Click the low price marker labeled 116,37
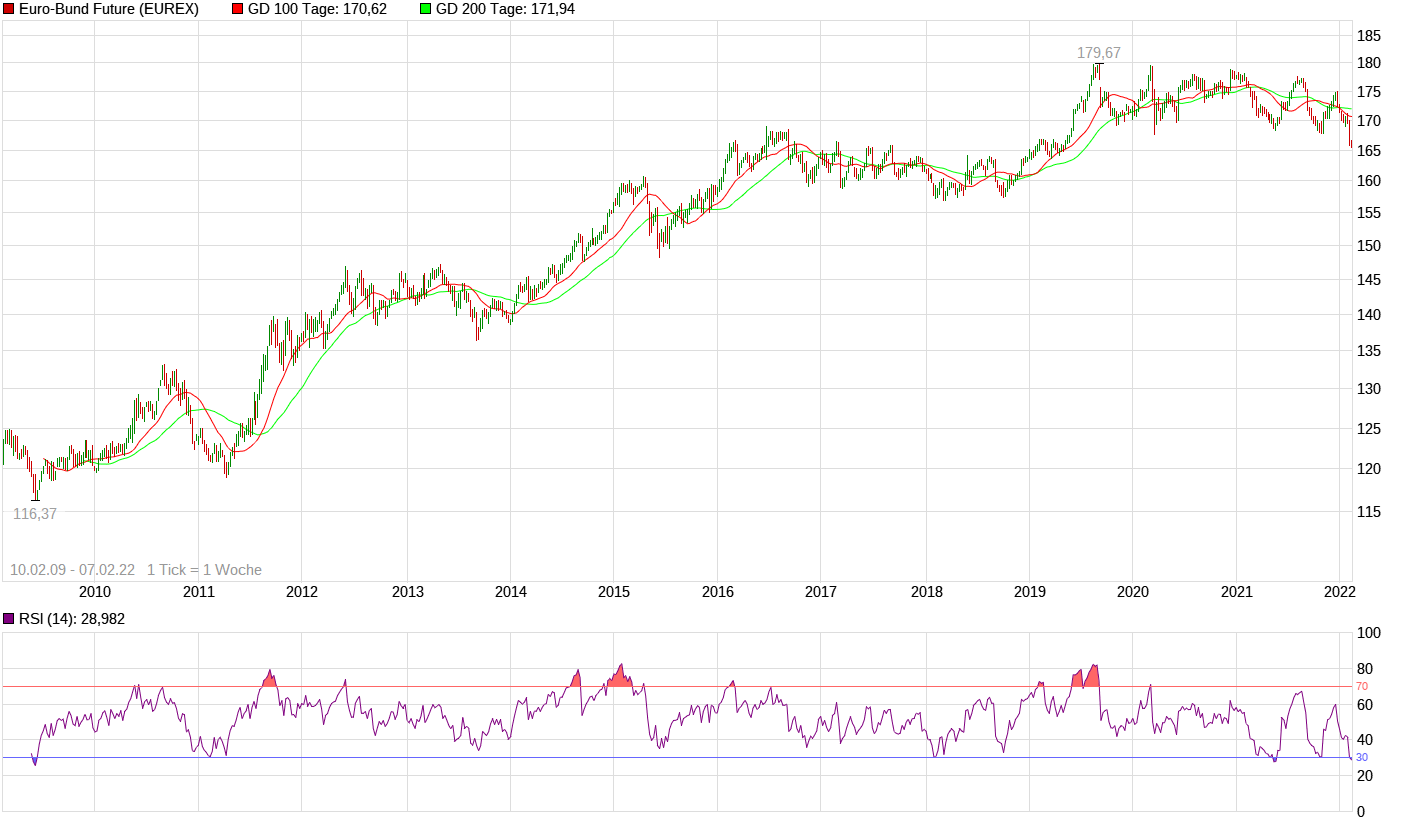The height and width of the screenshot is (826, 1410). tap(35, 514)
